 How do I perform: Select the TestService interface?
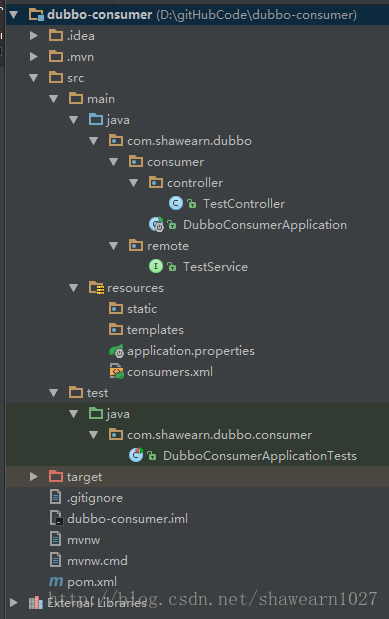pyautogui.click(x=215, y=267)
